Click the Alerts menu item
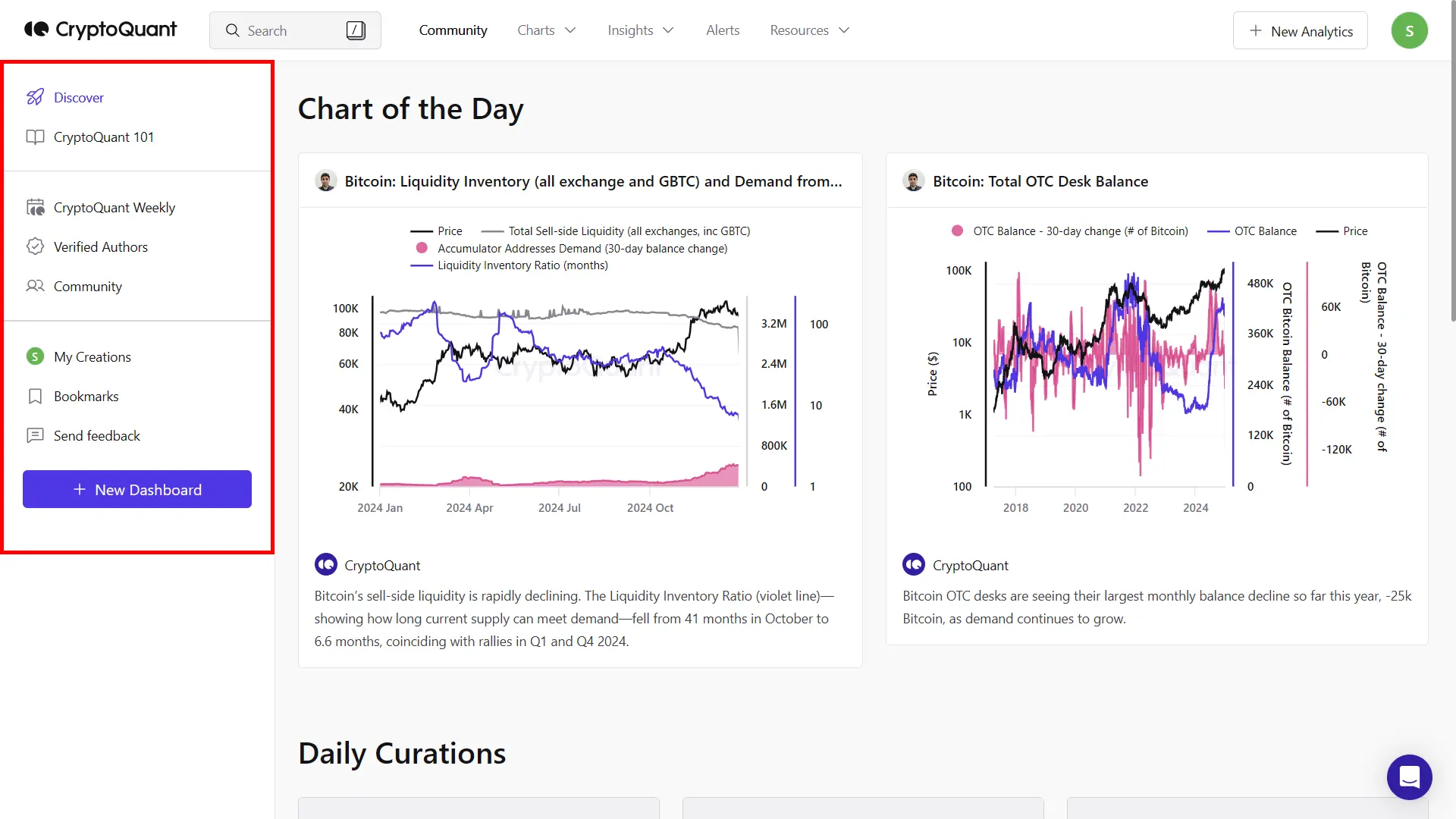The height and width of the screenshot is (819, 1456). pos(722,30)
